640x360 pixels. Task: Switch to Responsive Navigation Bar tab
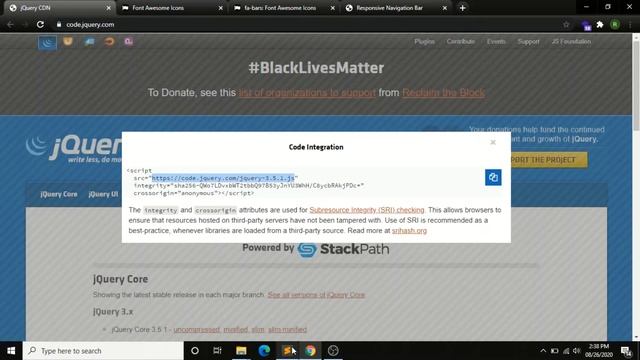tap(395, 8)
